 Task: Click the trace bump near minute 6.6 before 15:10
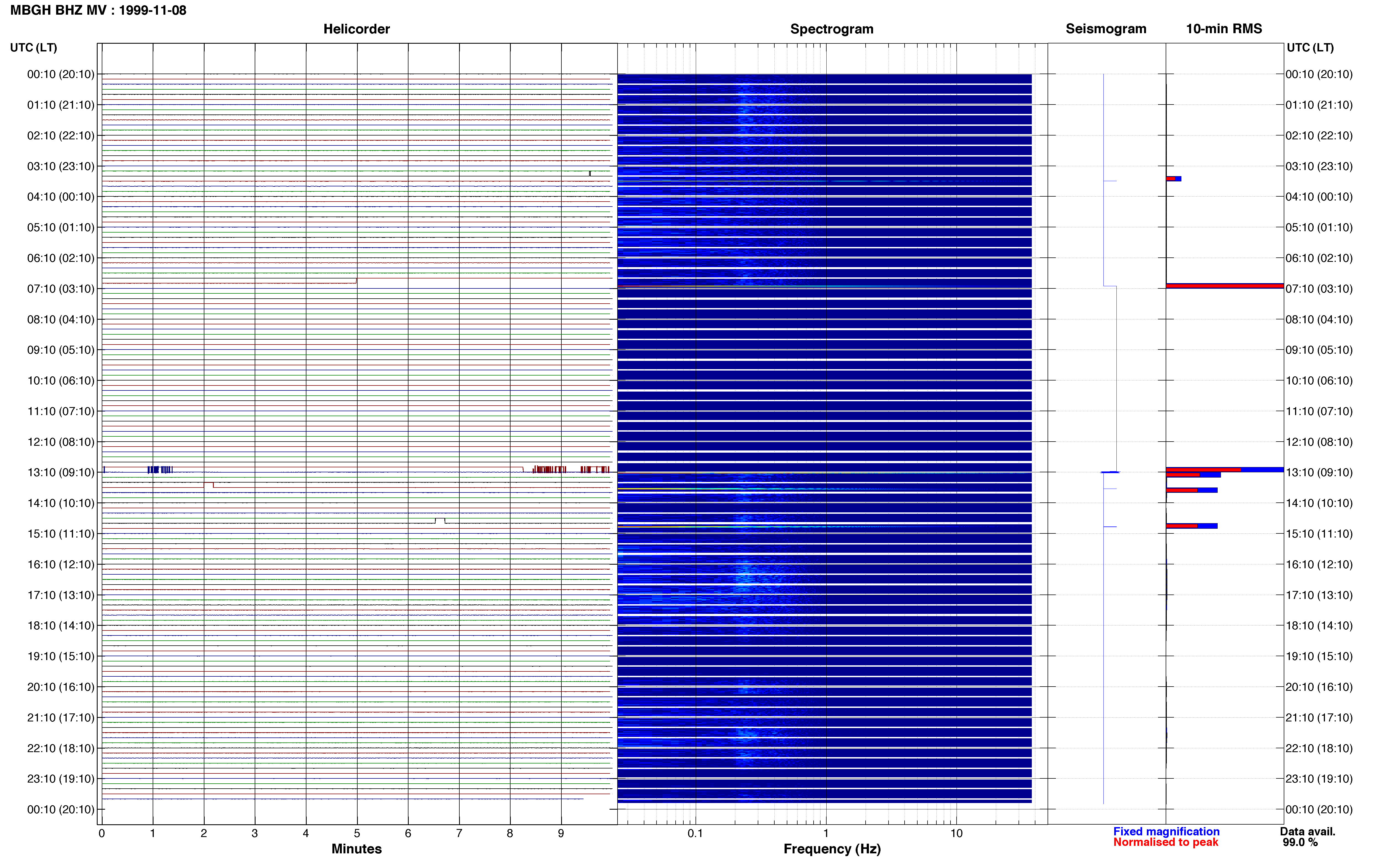[x=440, y=521]
